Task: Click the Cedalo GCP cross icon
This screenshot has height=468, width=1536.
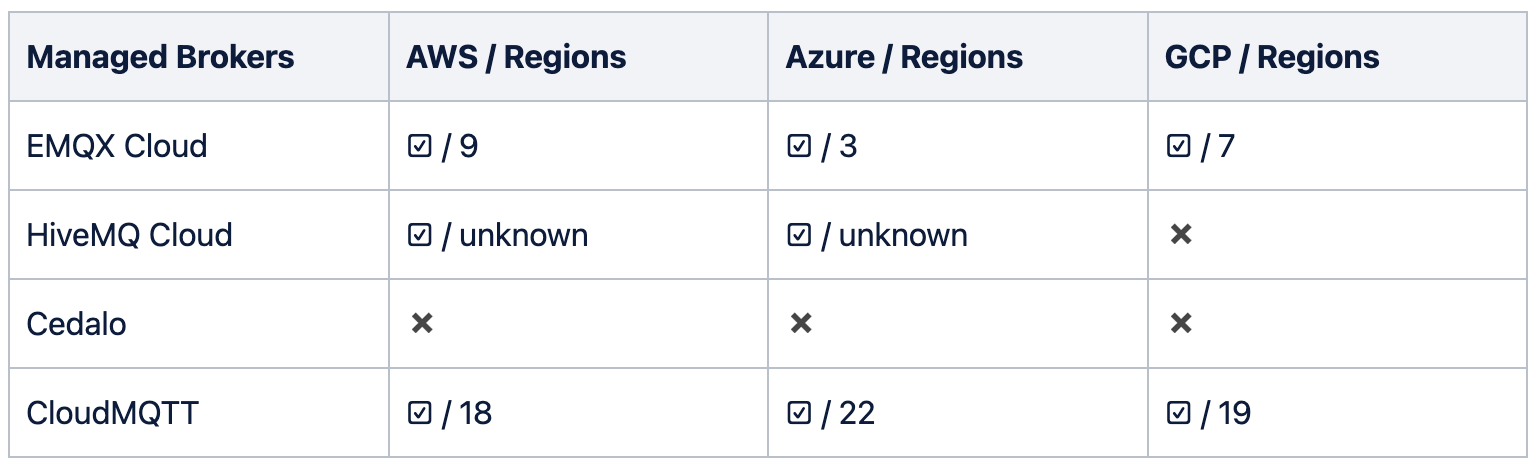Action: pos(1181,324)
